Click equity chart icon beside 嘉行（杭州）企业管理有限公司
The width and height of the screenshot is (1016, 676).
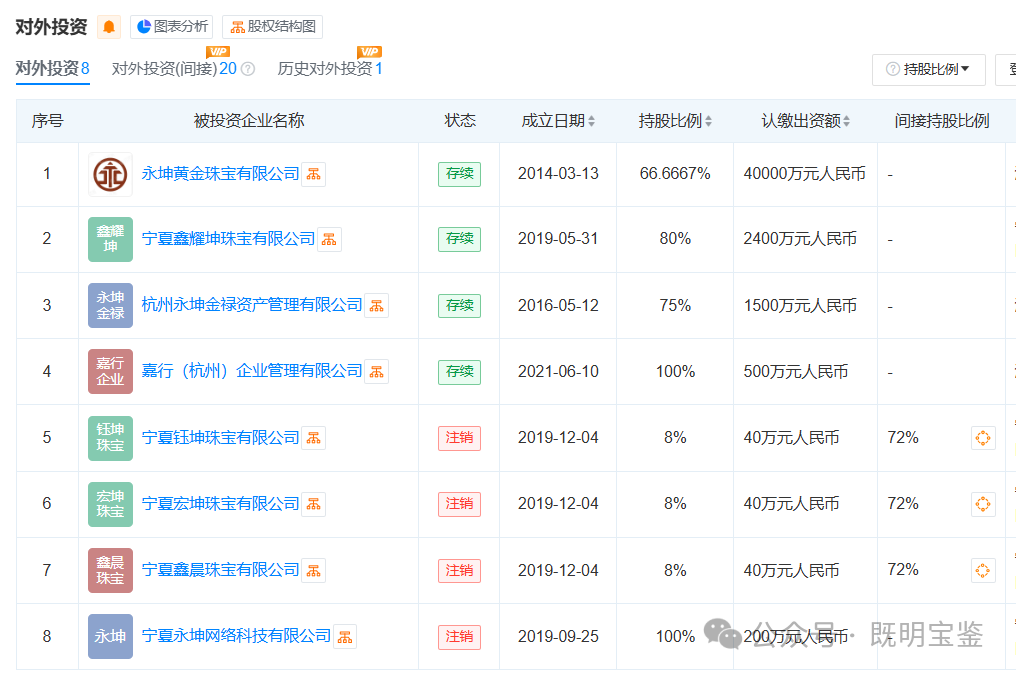[x=375, y=371]
